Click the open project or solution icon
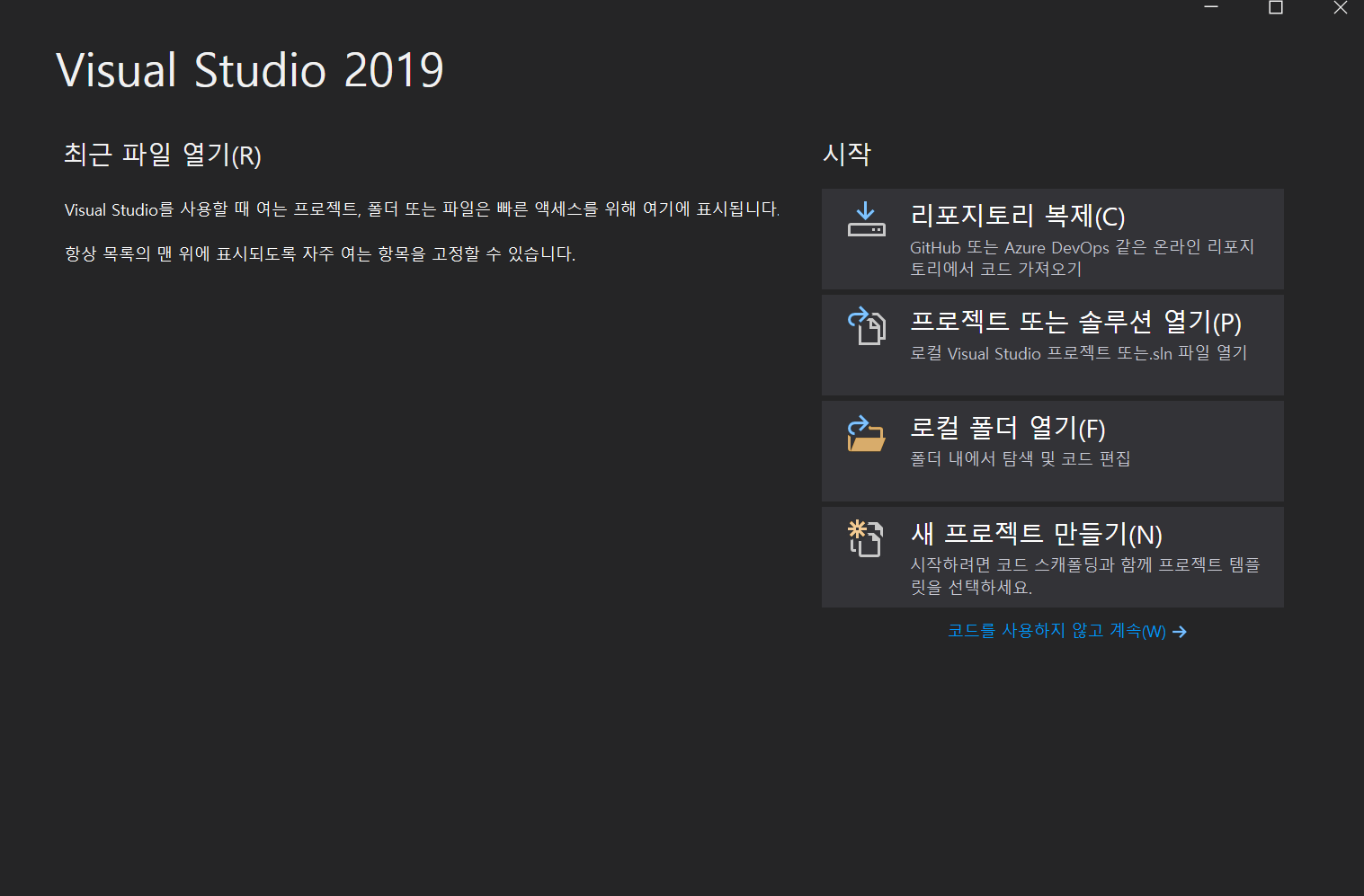This screenshot has height=896, width=1364. tap(867, 325)
